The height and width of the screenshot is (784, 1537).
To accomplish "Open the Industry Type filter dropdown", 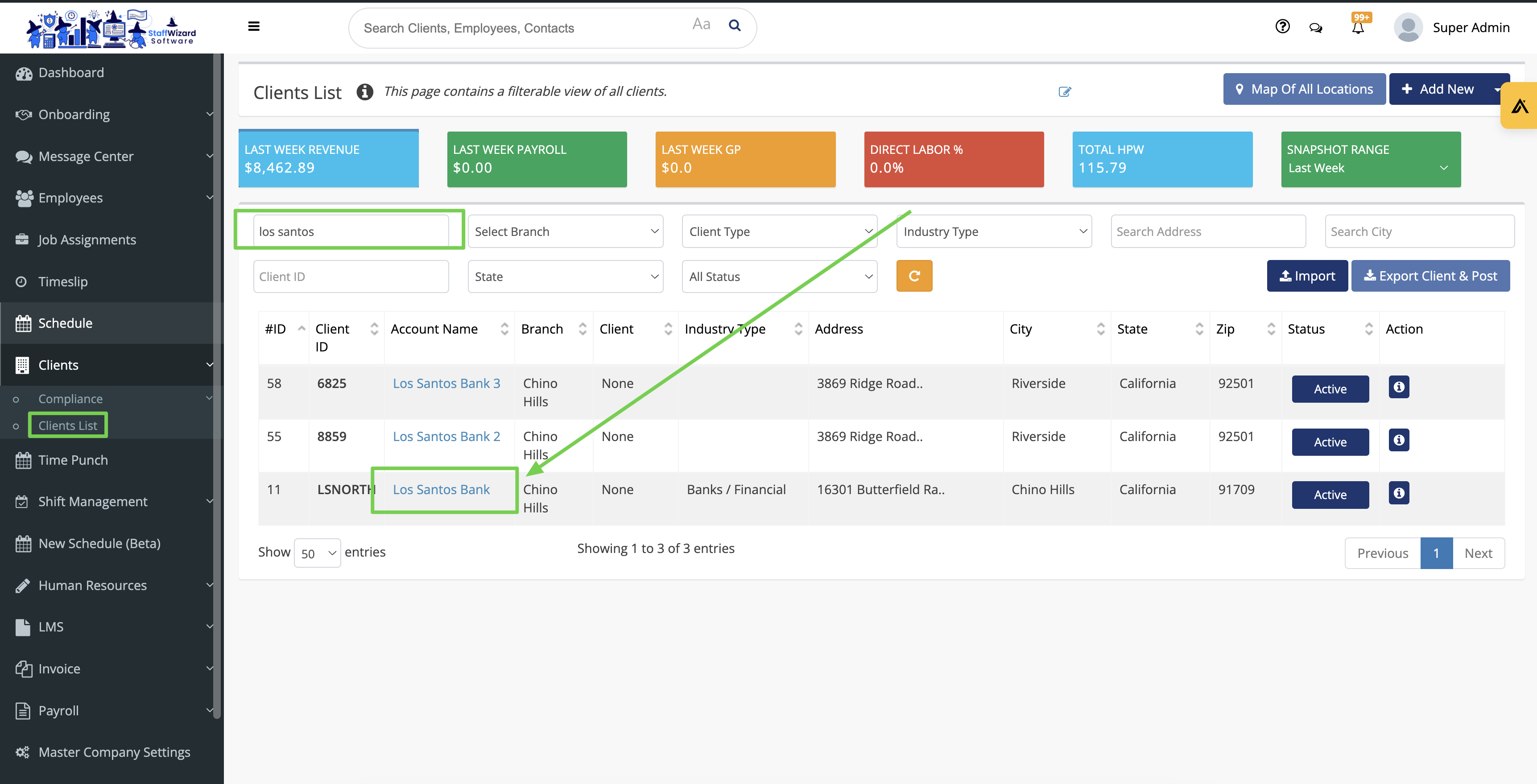I will [993, 231].
